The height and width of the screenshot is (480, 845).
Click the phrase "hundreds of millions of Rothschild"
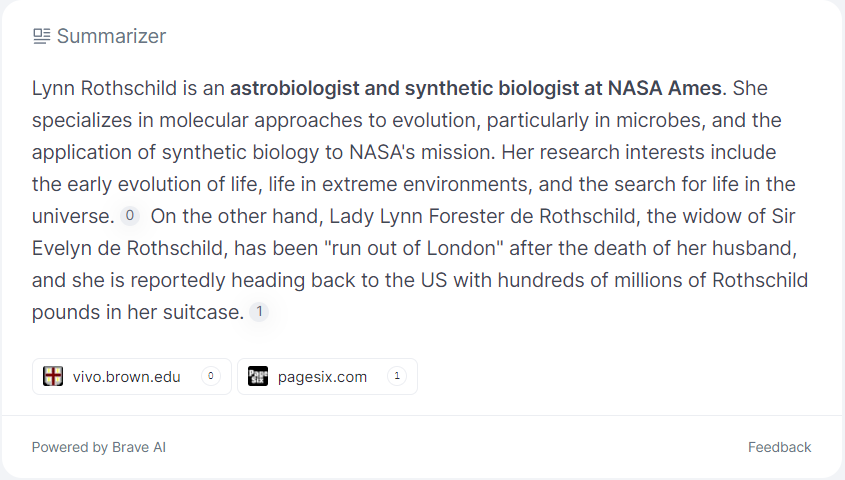(653, 280)
